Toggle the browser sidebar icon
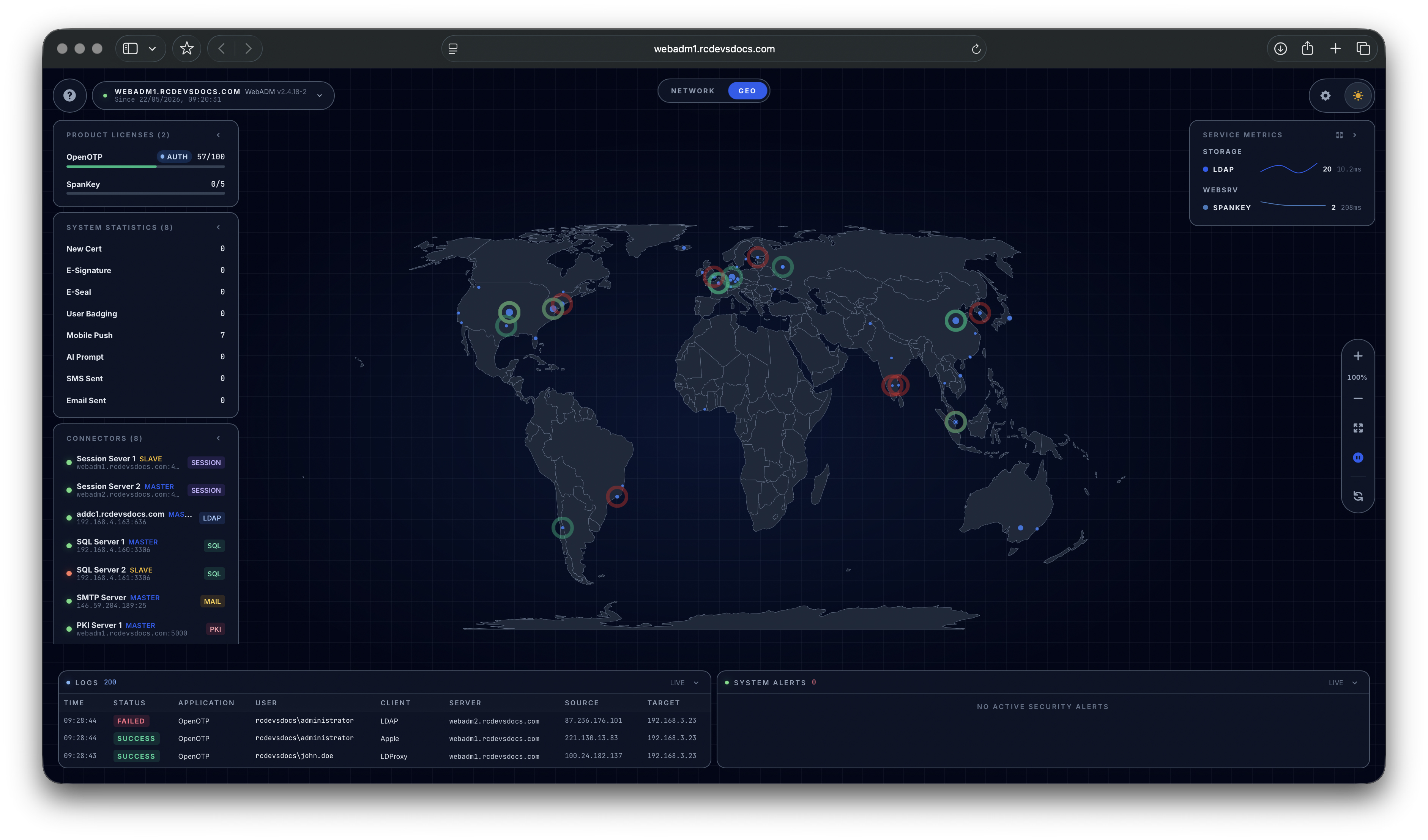Image resolution: width=1428 pixels, height=840 pixels. (x=130, y=49)
